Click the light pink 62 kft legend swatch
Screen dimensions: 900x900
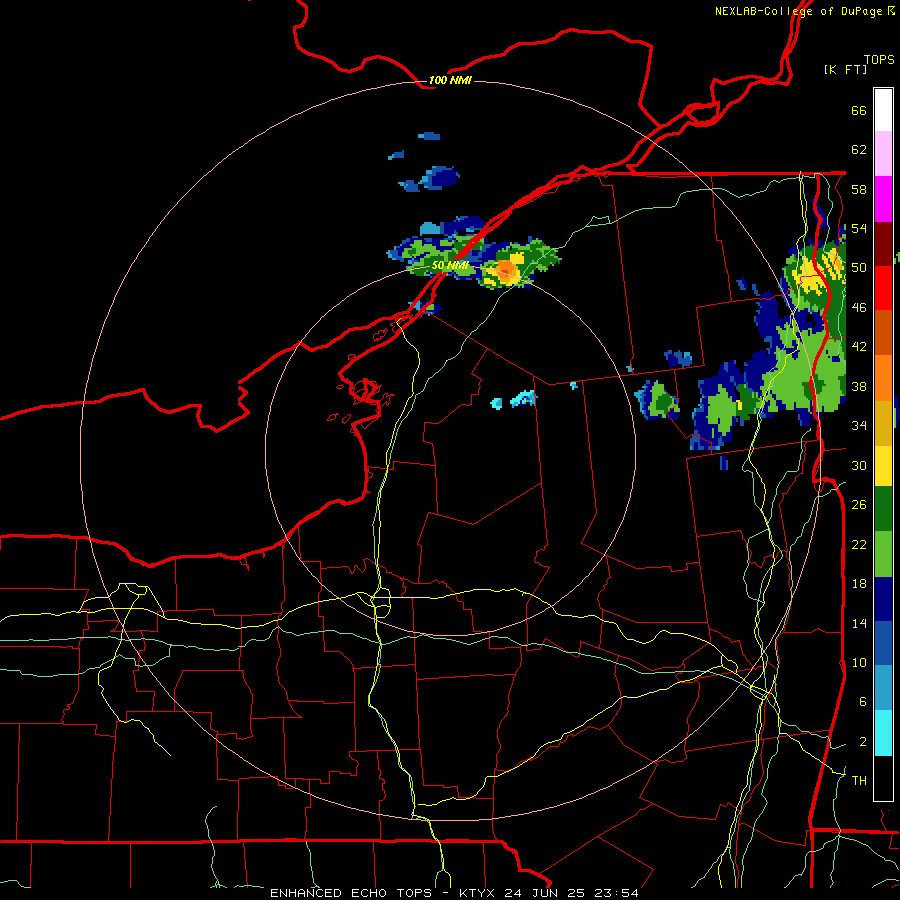(x=883, y=153)
